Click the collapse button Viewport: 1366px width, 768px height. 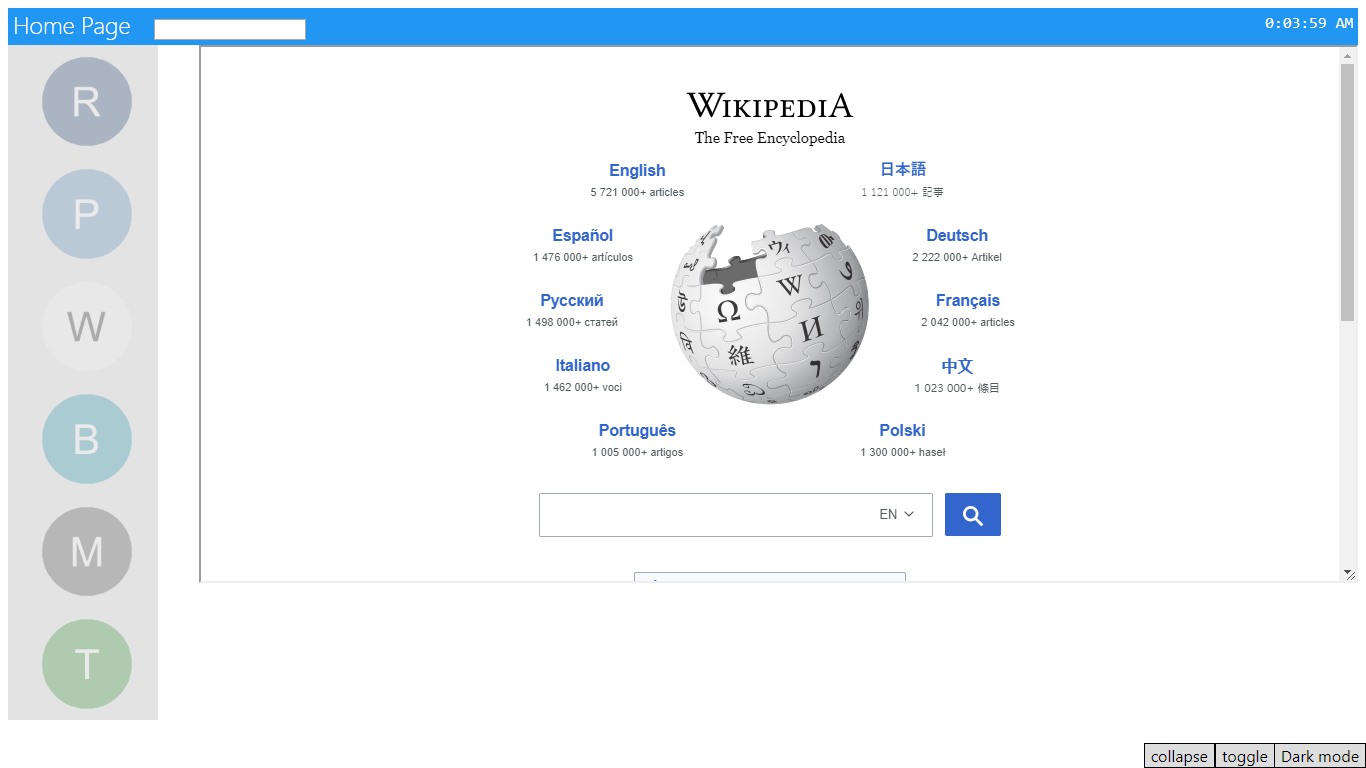(x=1179, y=756)
